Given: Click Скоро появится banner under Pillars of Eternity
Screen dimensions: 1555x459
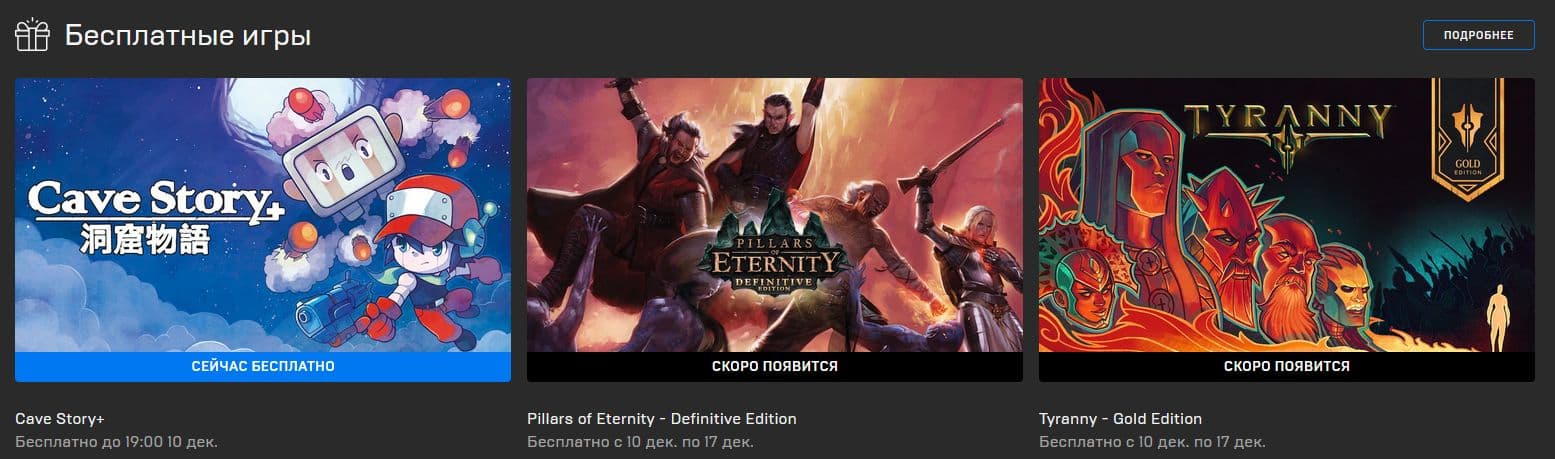Looking at the screenshot, I should [775, 367].
